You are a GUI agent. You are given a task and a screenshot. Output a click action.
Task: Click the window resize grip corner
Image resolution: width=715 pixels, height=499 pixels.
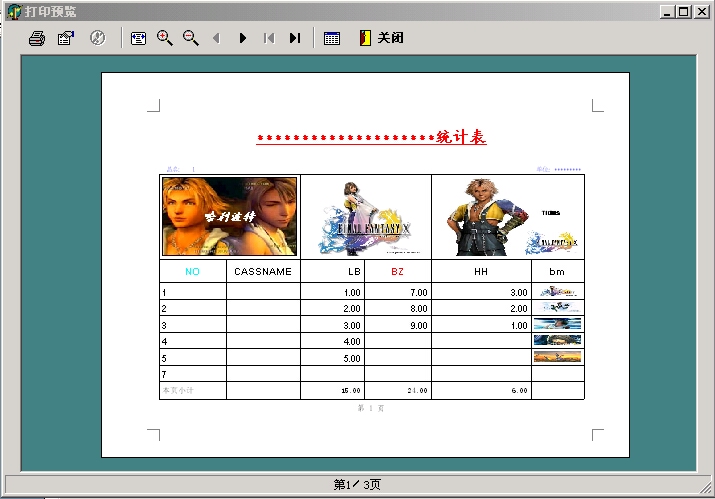point(705,487)
